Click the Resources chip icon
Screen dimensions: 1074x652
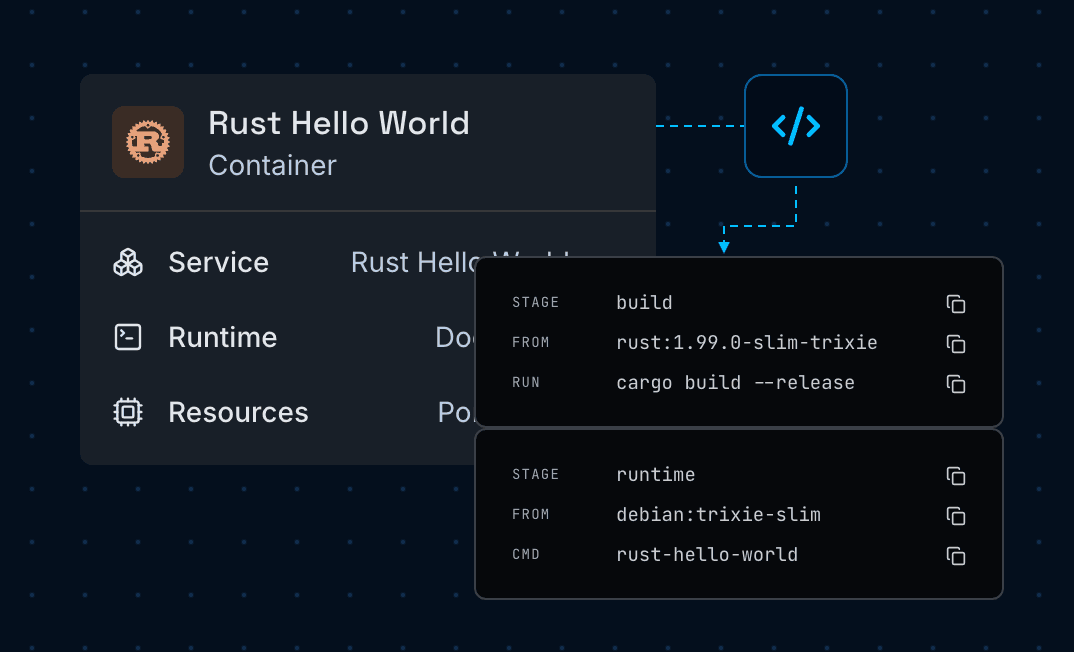tap(128, 412)
